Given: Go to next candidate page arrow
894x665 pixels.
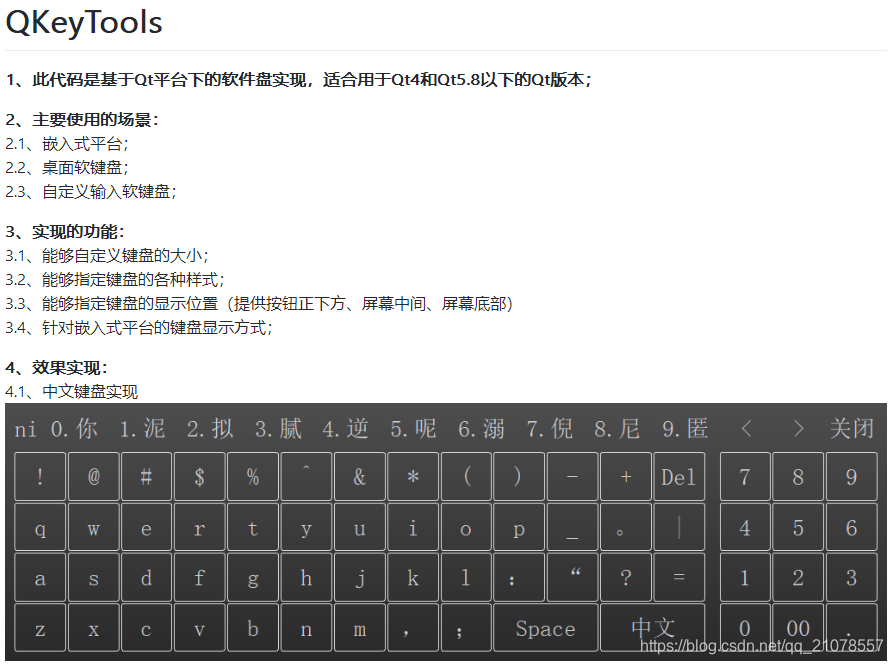Looking at the screenshot, I should pyautogui.click(x=798, y=428).
